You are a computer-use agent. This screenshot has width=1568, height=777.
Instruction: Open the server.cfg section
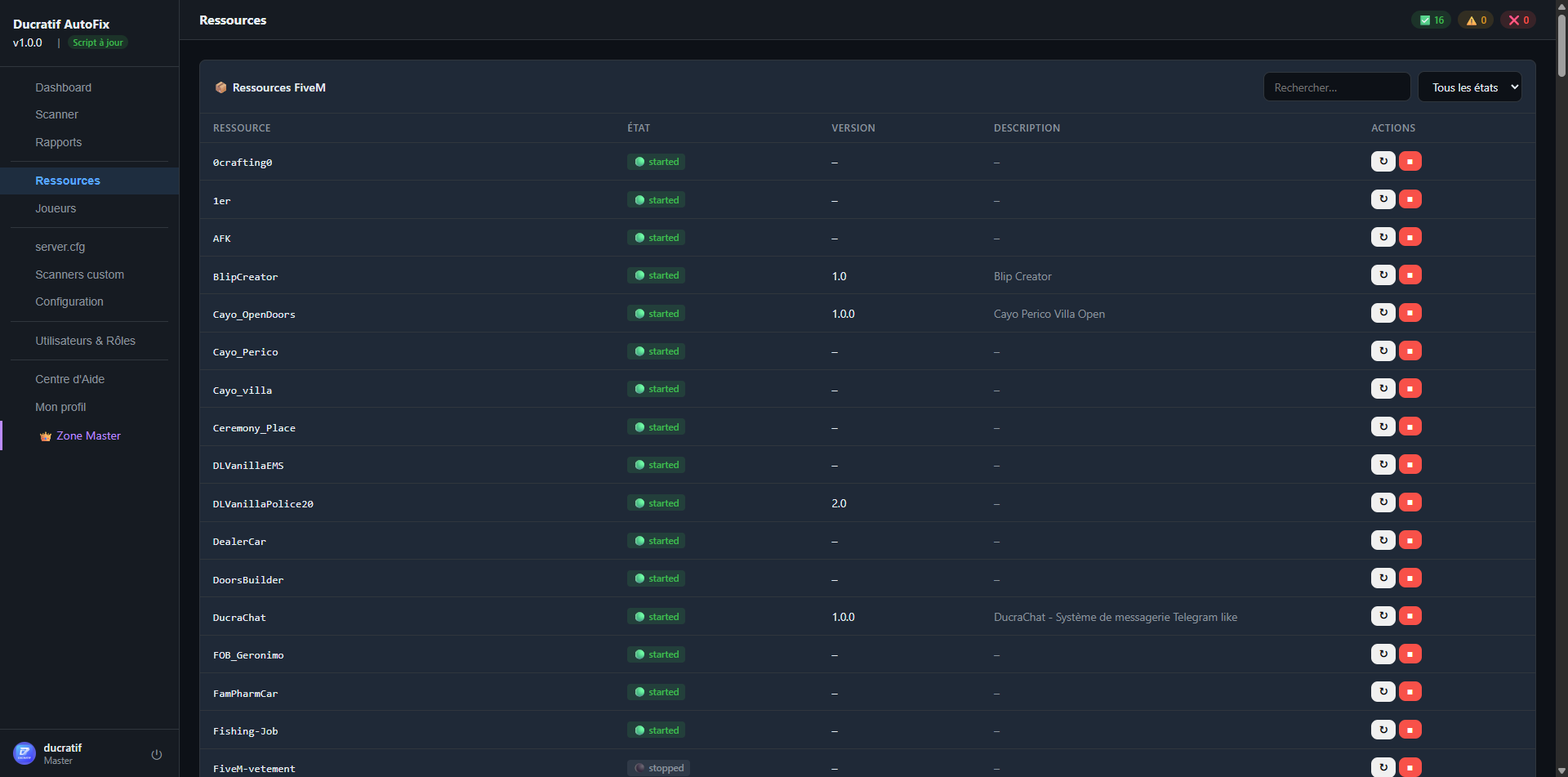60,247
